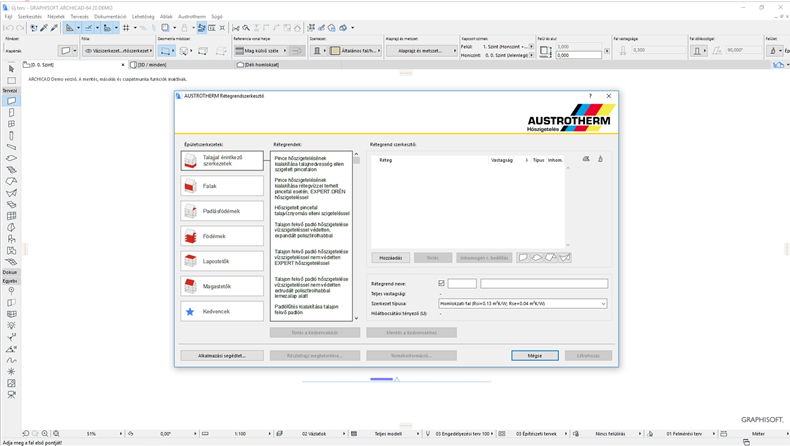Select the Marquee tool in toolbox
The image size is (790, 446).
[11, 80]
